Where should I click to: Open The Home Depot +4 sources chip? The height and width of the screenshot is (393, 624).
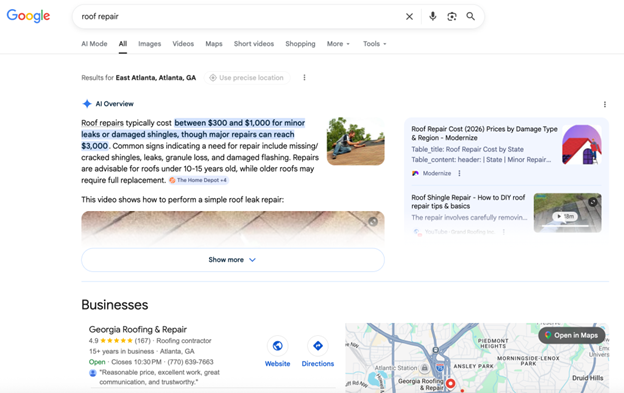click(x=198, y=180)
